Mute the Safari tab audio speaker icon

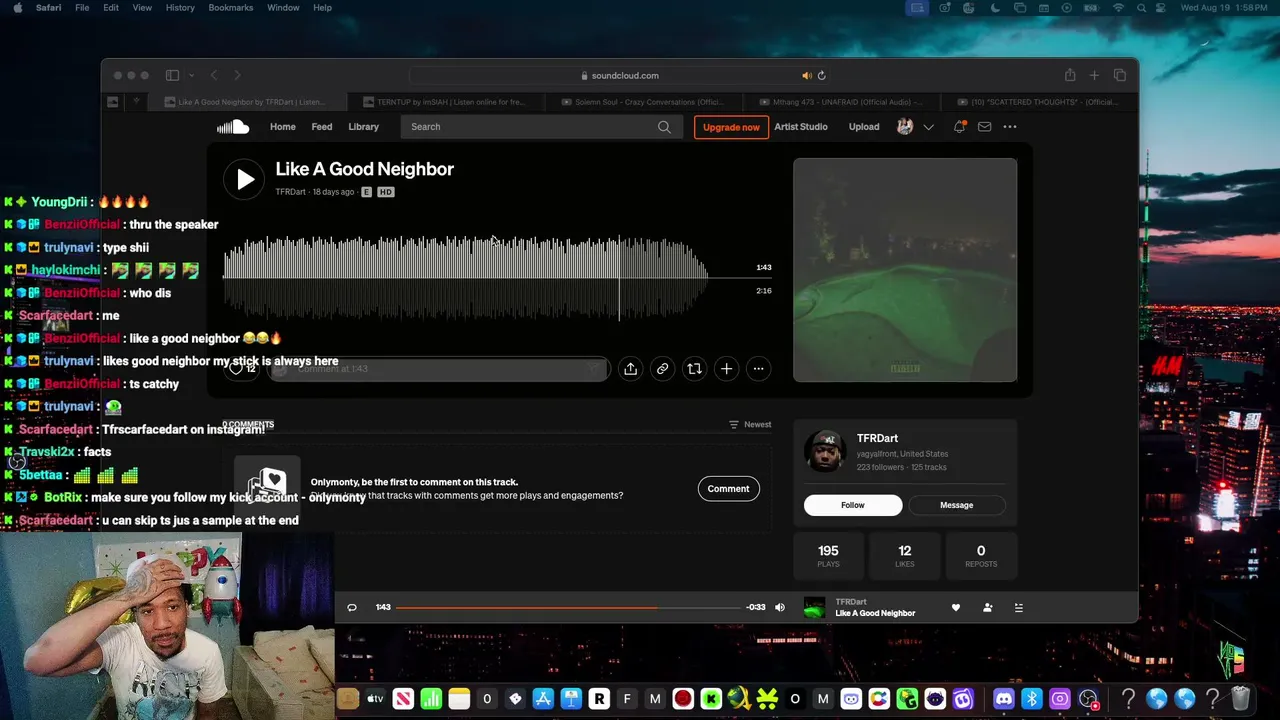pyautogui.click(x=806, y=76)
